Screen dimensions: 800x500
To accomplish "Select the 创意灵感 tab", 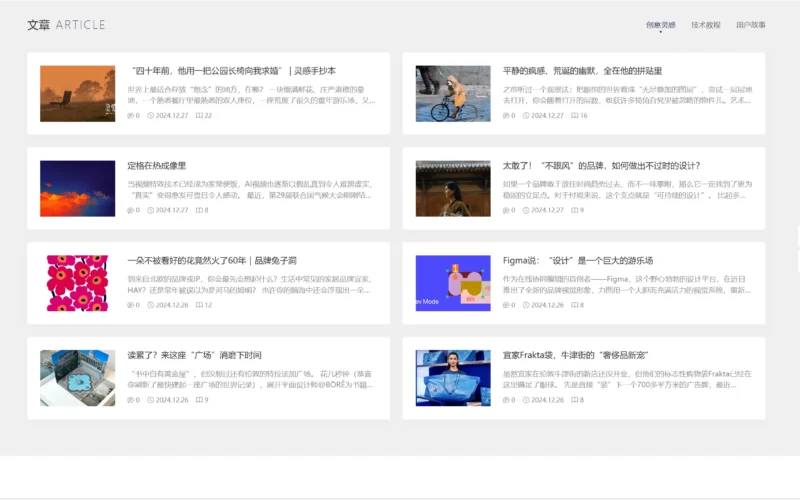I will pyautogui.click(x=660, y=25).
